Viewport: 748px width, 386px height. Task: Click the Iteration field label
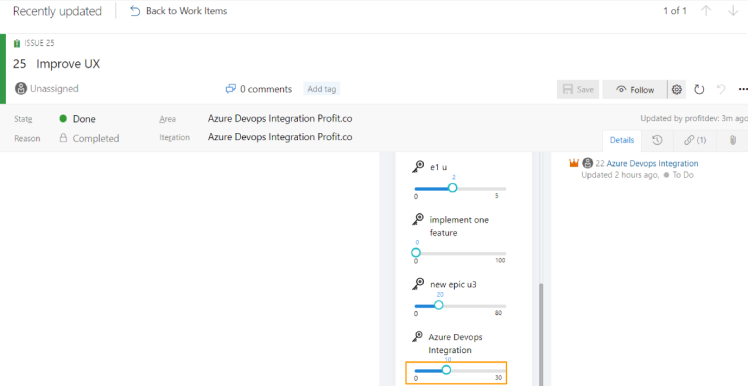click(x=174, y=137)
